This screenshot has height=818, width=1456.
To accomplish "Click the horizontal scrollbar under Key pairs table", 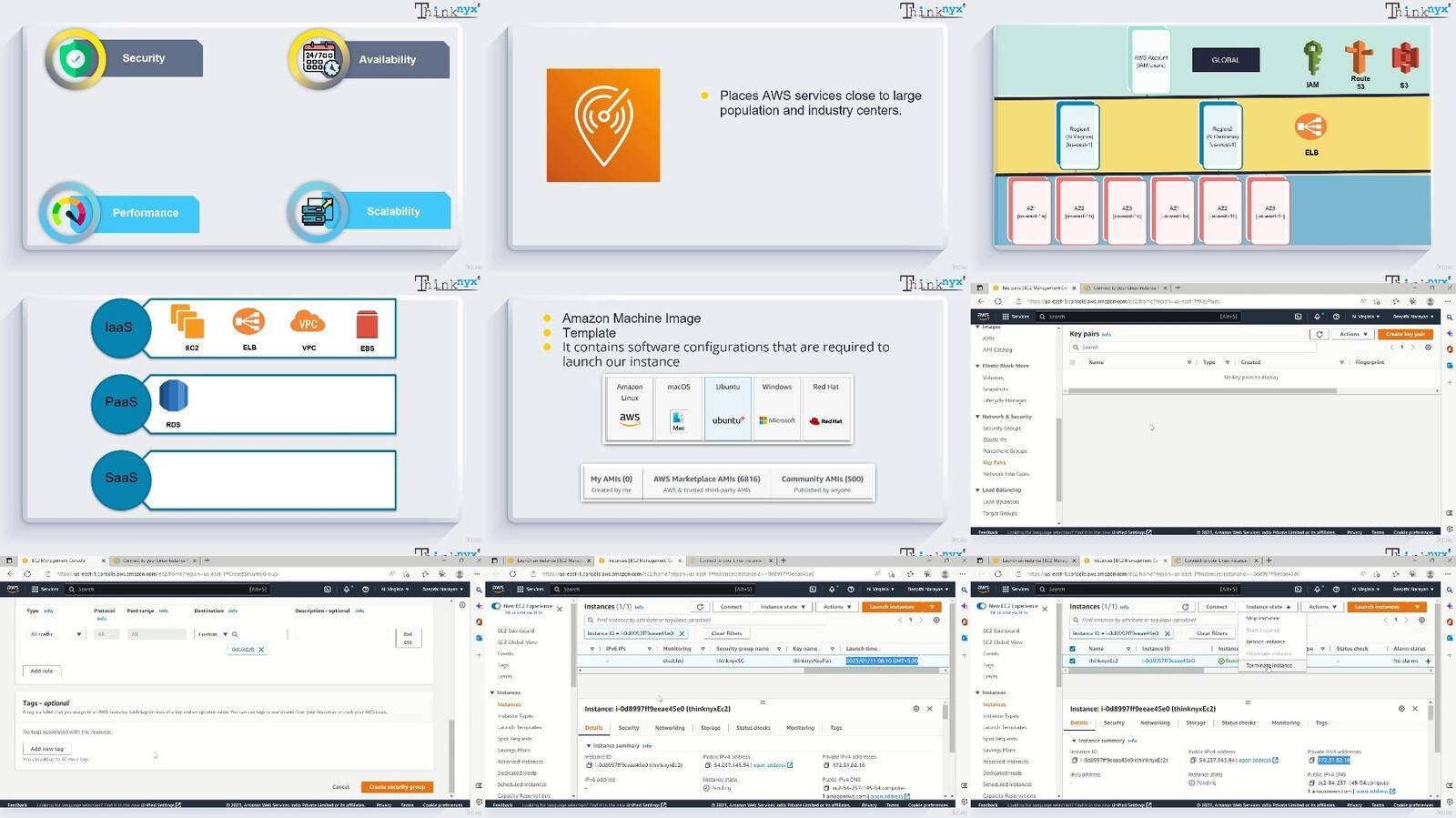I will click(1202, 391).
